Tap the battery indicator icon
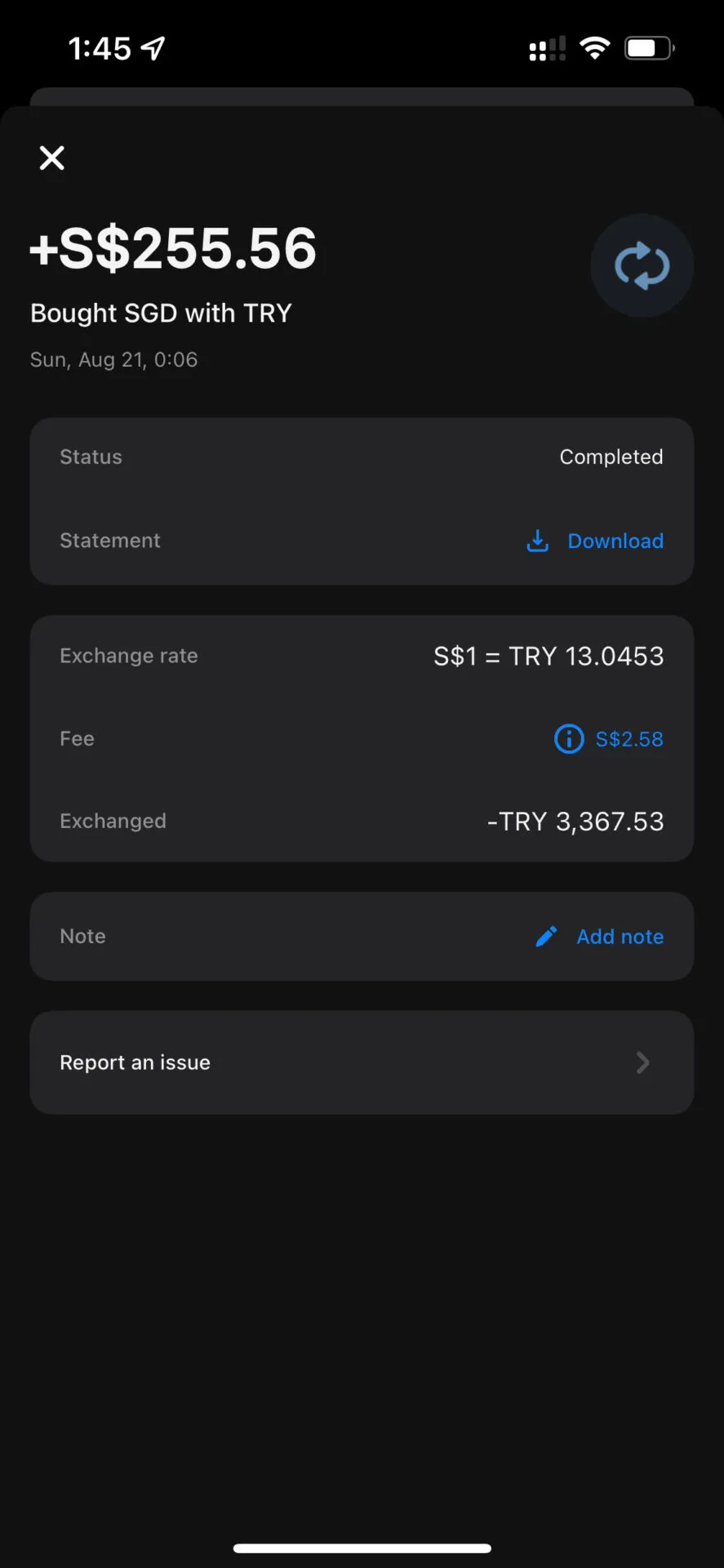724x1568 pixels. (x=649, y=48)
